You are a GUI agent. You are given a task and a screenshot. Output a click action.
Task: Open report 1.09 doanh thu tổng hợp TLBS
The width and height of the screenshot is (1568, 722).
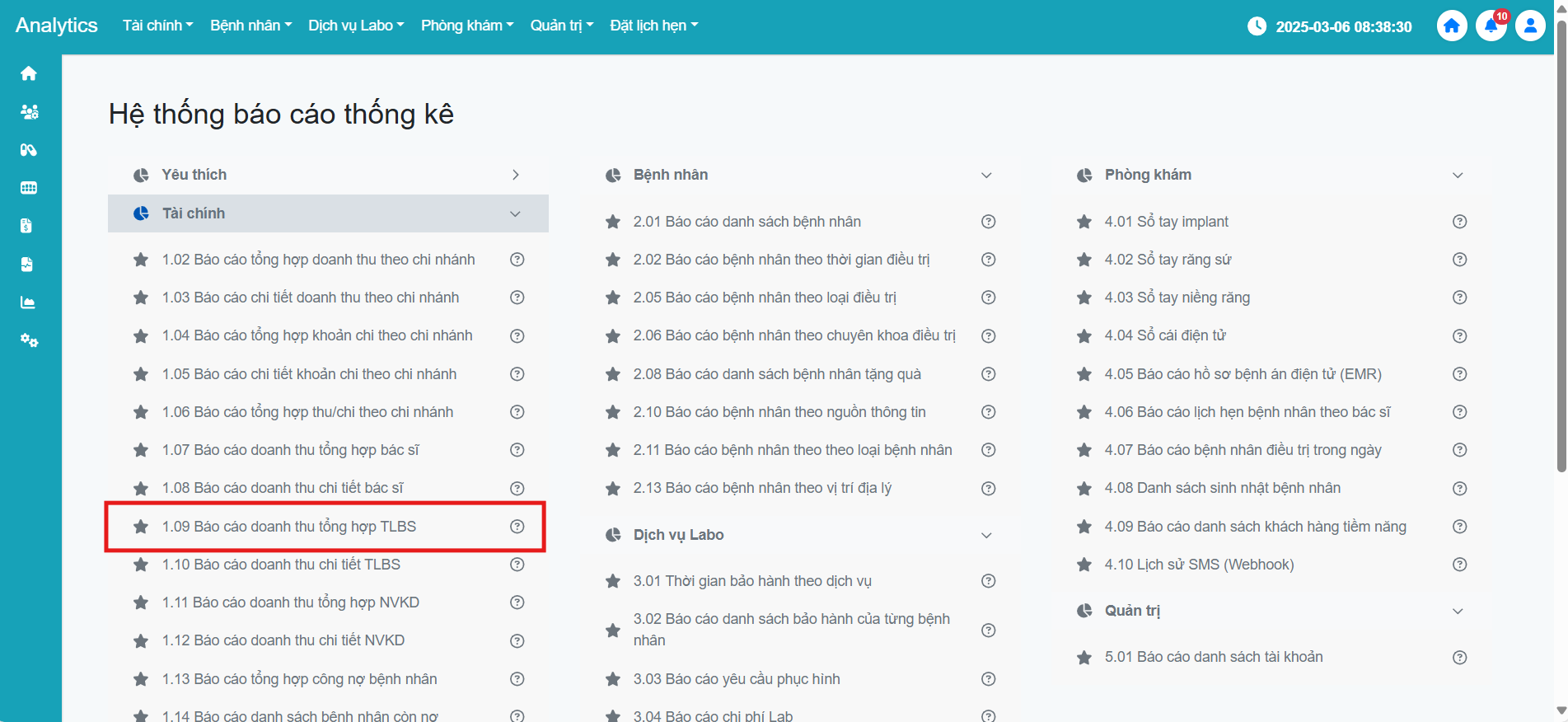[289, 527]
